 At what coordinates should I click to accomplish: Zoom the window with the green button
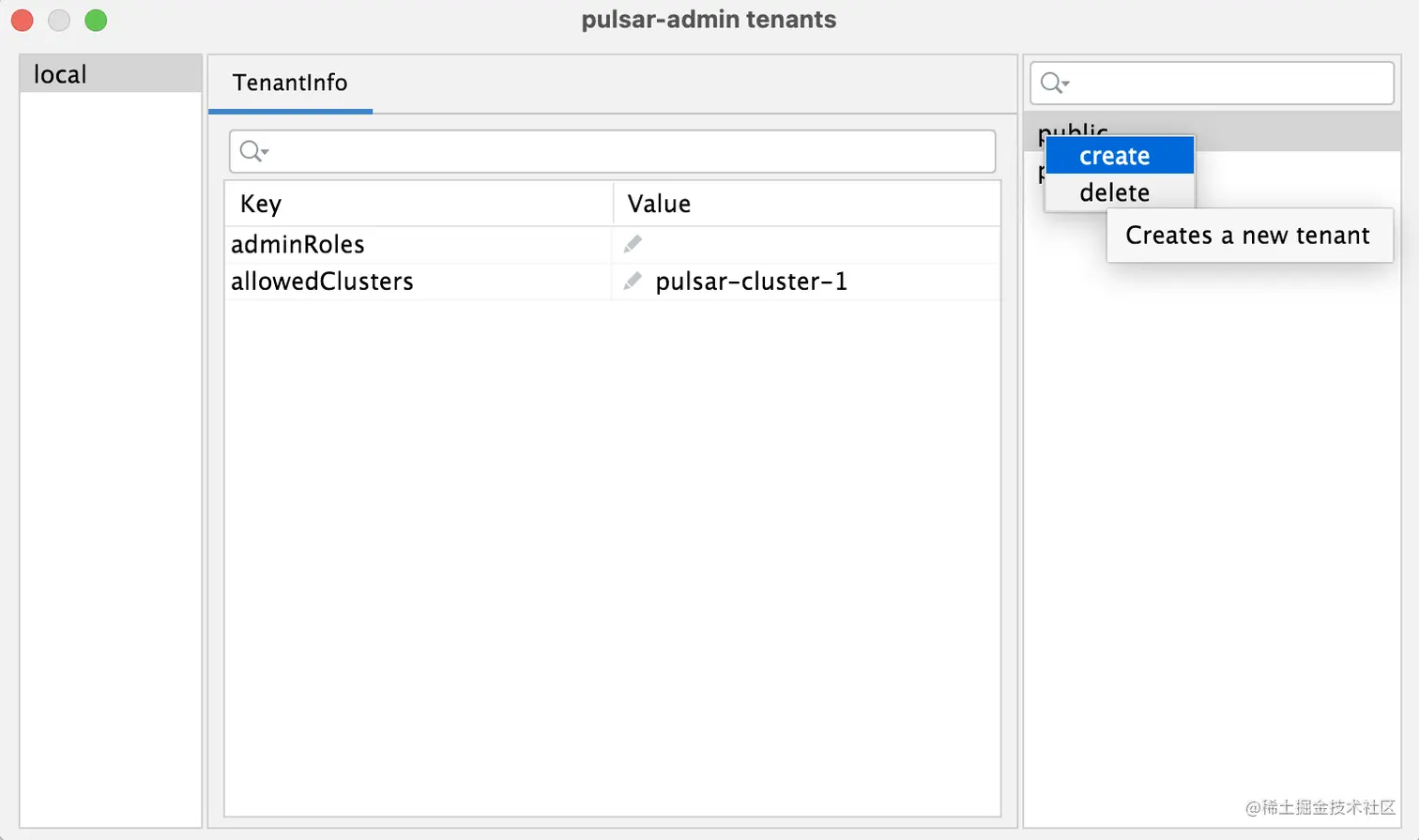[96, 20]
